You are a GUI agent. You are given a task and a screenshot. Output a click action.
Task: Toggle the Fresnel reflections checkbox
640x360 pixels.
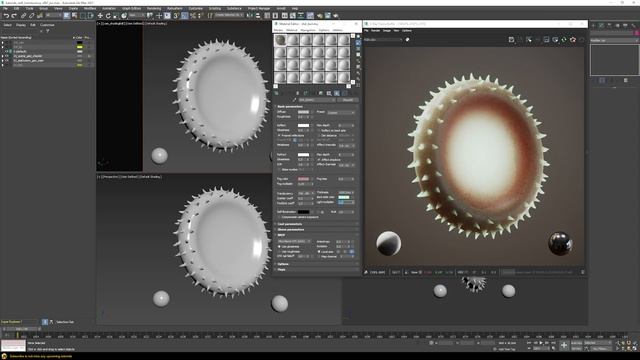click(279, 136)
